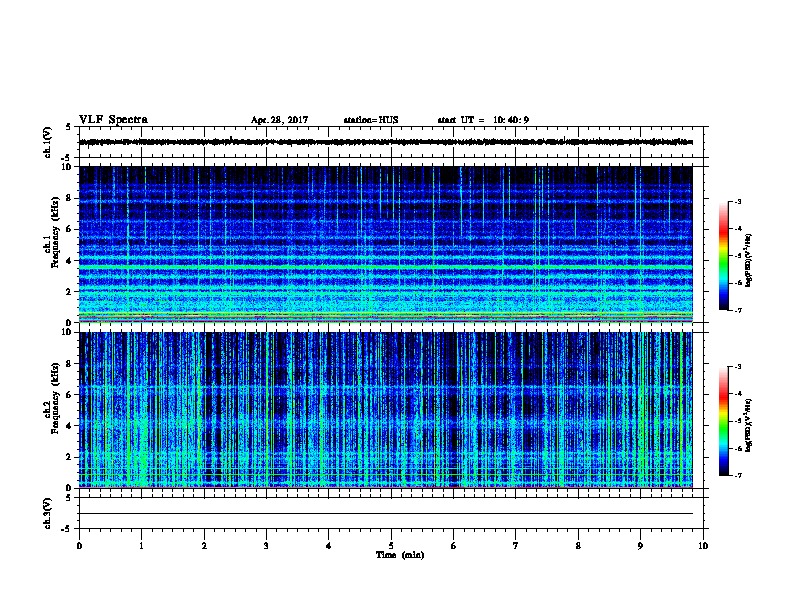Click the "VLF Spectra" plot title

(x=113, y=120)
